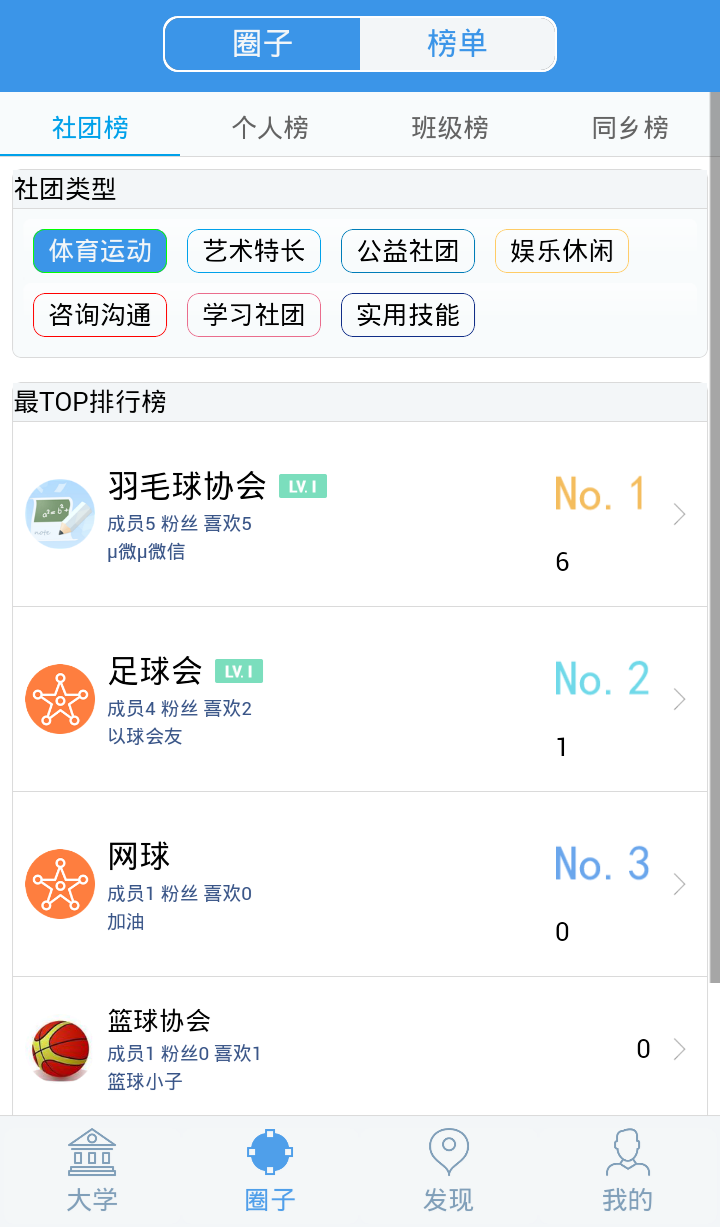Tap the 圈子 circle icon in bottom bar

[x=270, y=1152]
